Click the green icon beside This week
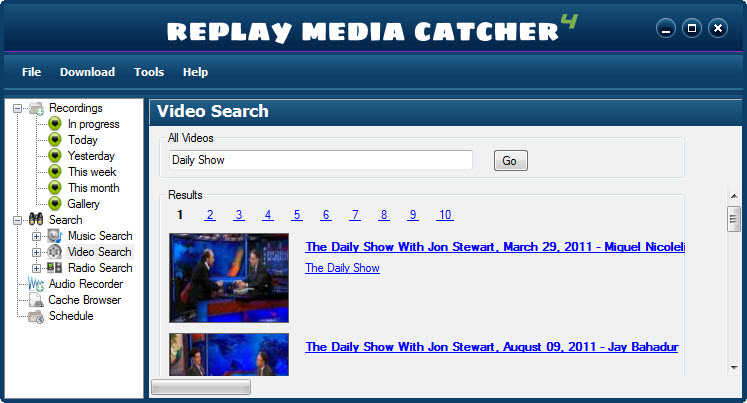 55,171
